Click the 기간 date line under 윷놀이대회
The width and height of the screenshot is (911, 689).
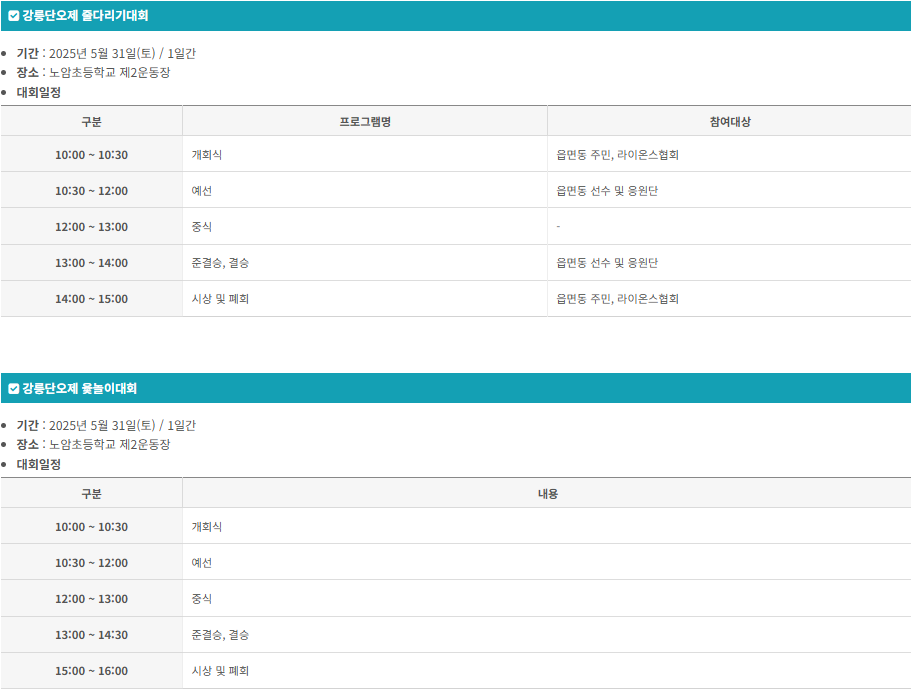coord(106,425)
